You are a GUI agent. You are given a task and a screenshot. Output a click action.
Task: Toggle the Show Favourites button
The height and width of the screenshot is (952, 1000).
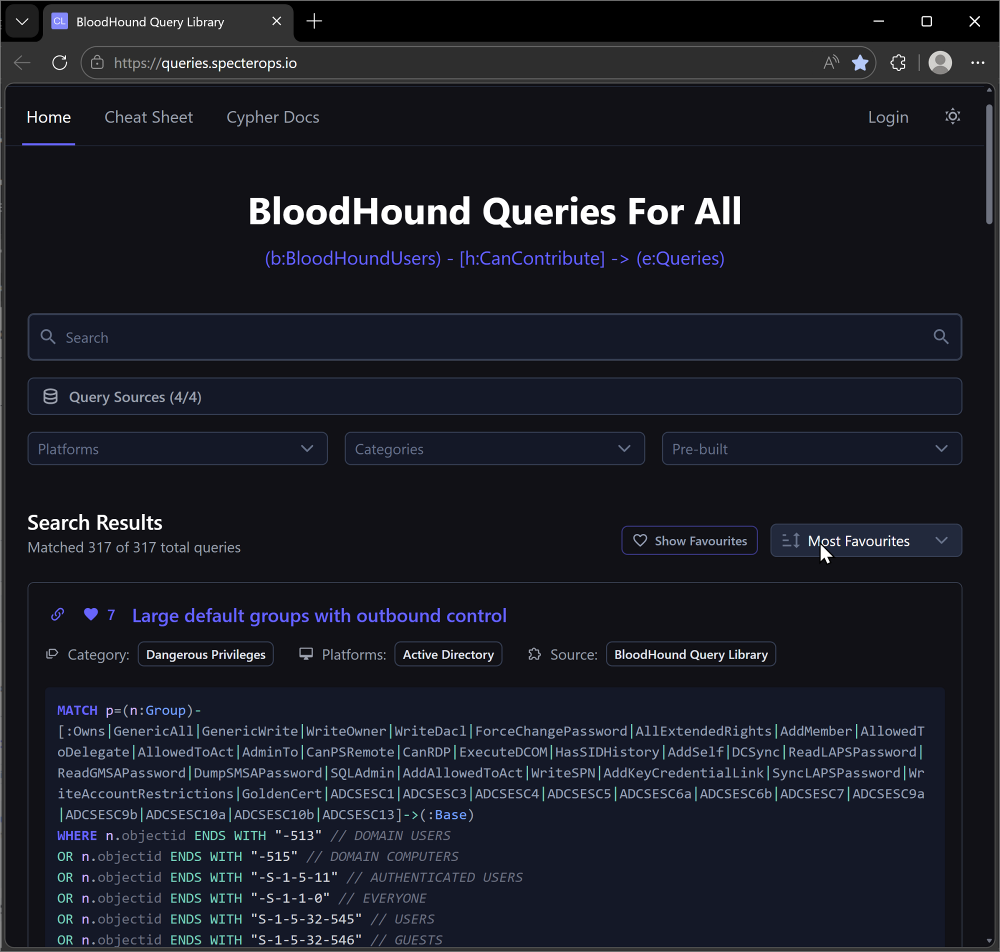tap(689, 541)
